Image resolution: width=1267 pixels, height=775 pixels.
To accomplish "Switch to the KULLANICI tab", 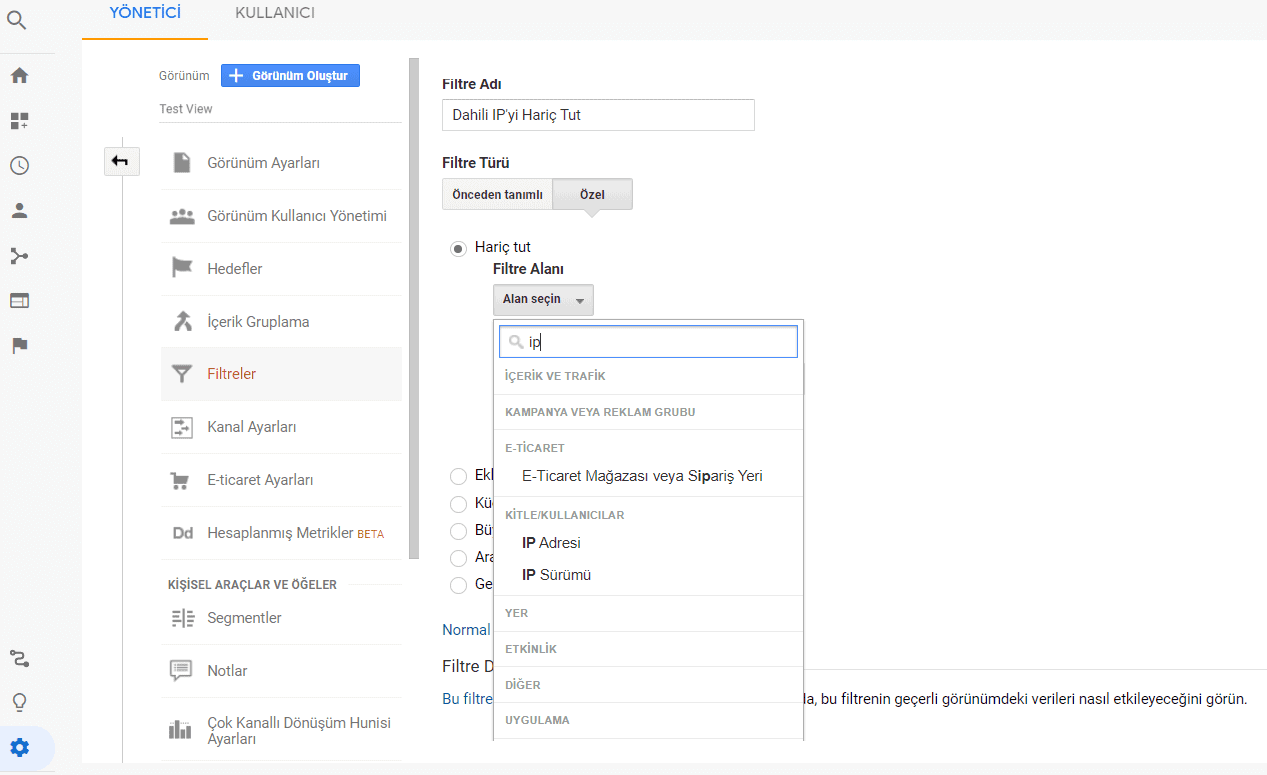I will (x=275, y=13).
